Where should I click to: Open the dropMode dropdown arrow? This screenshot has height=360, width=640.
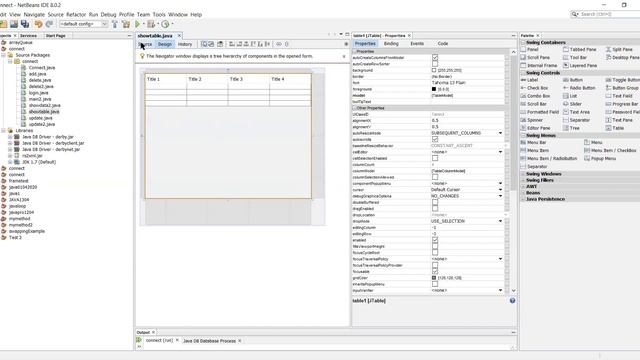click(x=500, y=221)
